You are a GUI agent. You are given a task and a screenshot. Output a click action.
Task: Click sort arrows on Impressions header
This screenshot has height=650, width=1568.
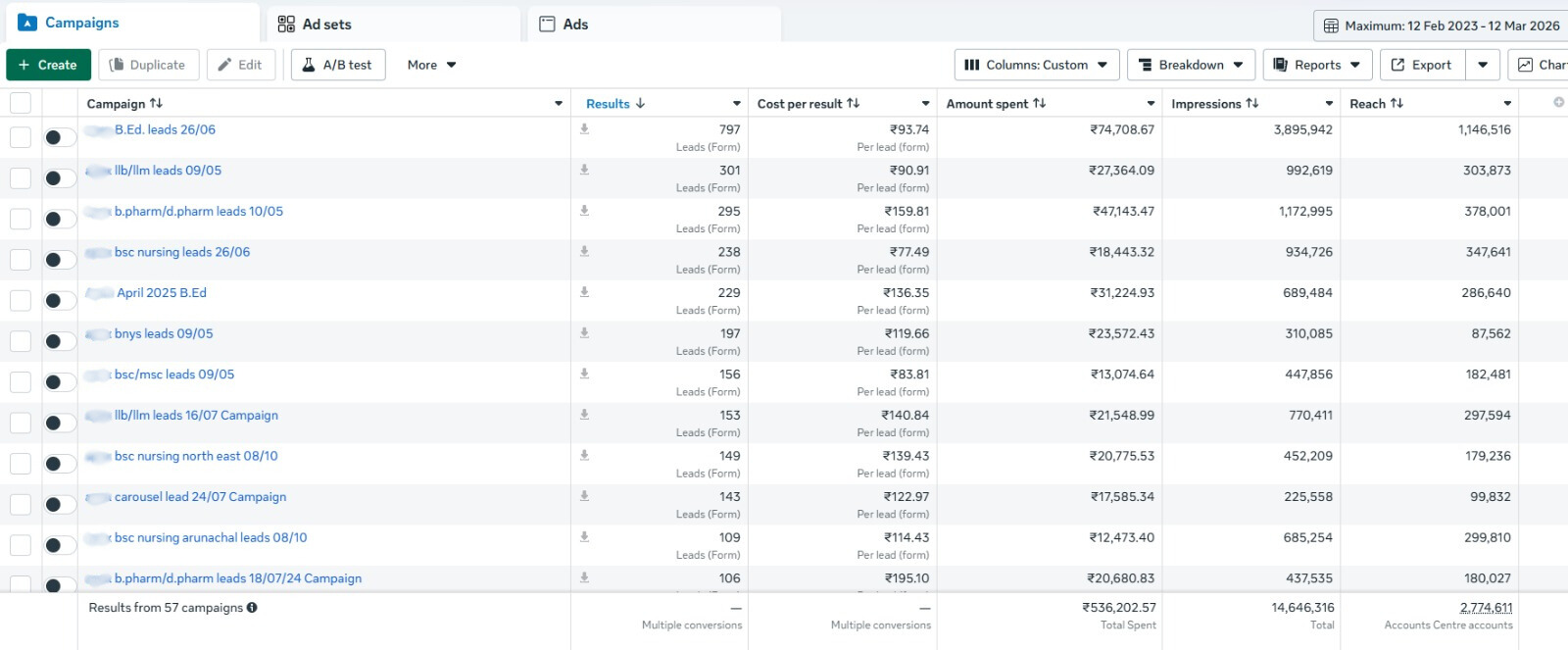[1252, 103]
